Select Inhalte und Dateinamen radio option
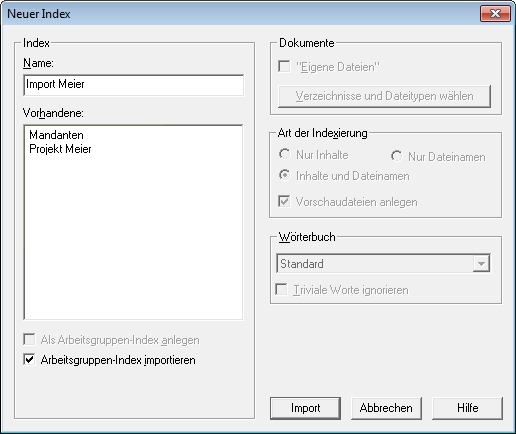The height and width of the screenshot is (434, 516). click(284, 175)
